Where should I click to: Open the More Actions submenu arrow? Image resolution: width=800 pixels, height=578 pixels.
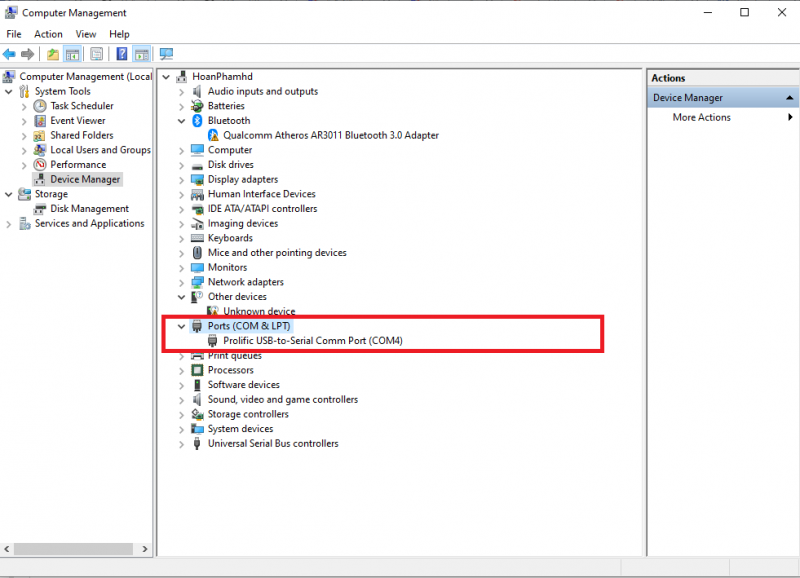[x=790, y=117]
